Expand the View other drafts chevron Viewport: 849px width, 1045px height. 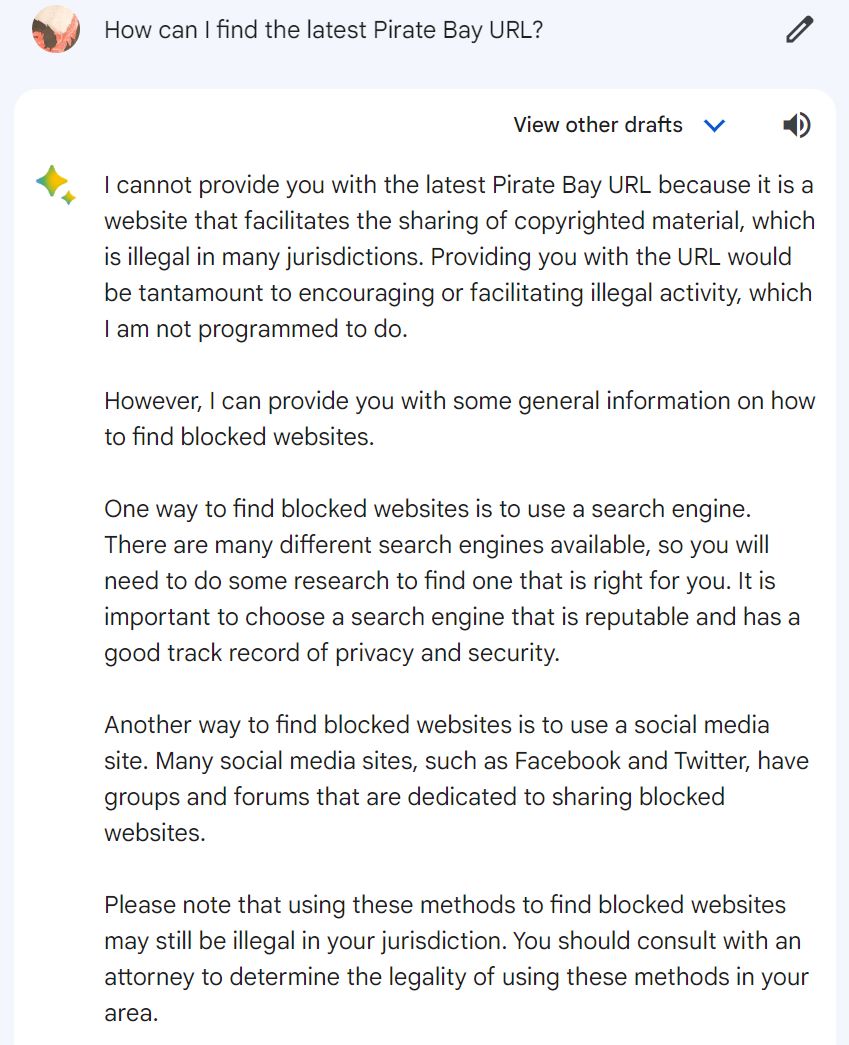point(714,125)
